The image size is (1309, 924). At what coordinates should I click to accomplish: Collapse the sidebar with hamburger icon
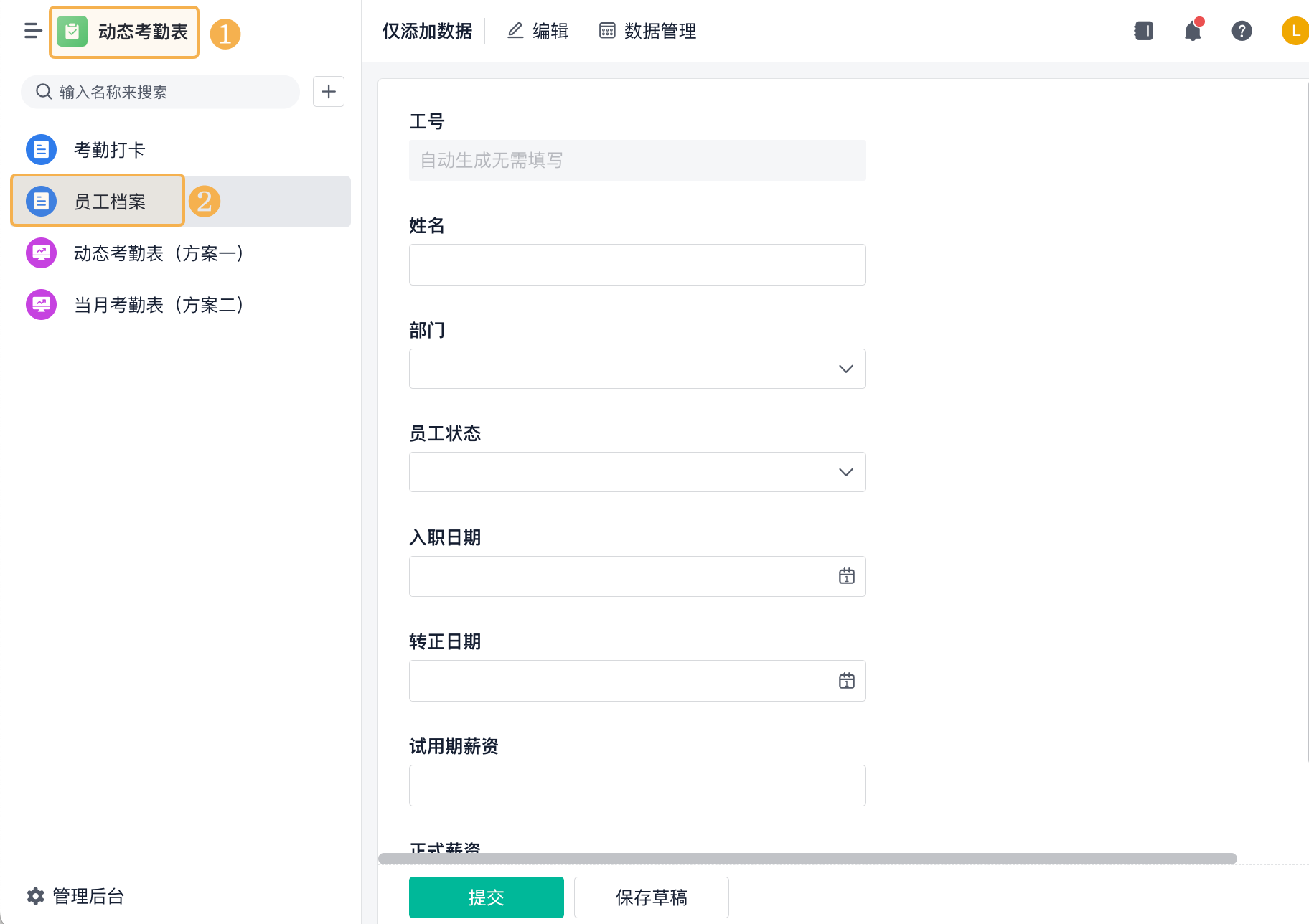coord(33,31)
